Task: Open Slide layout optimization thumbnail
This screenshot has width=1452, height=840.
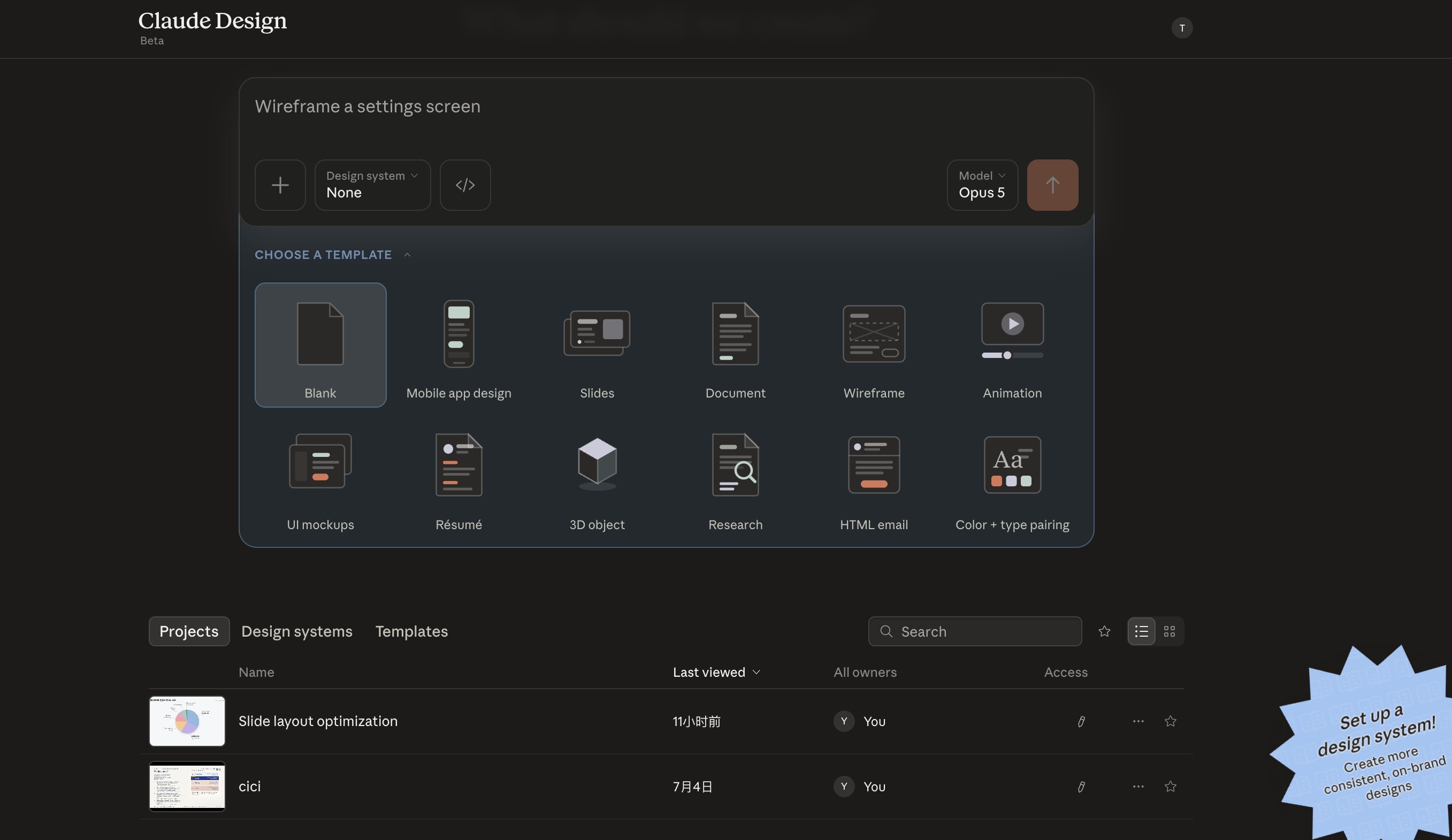Action: coord(187,721)
